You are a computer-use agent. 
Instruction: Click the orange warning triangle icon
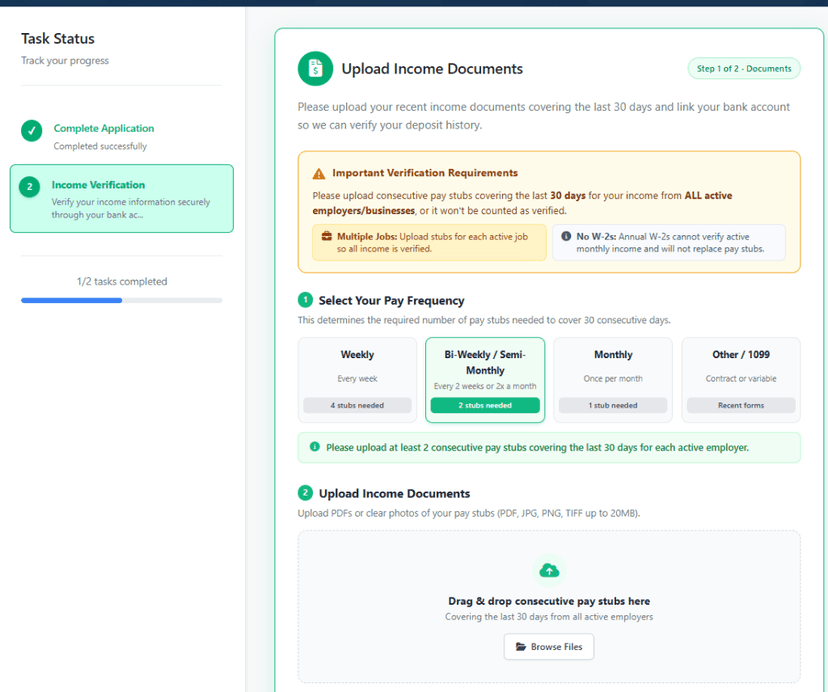point(319,173)
